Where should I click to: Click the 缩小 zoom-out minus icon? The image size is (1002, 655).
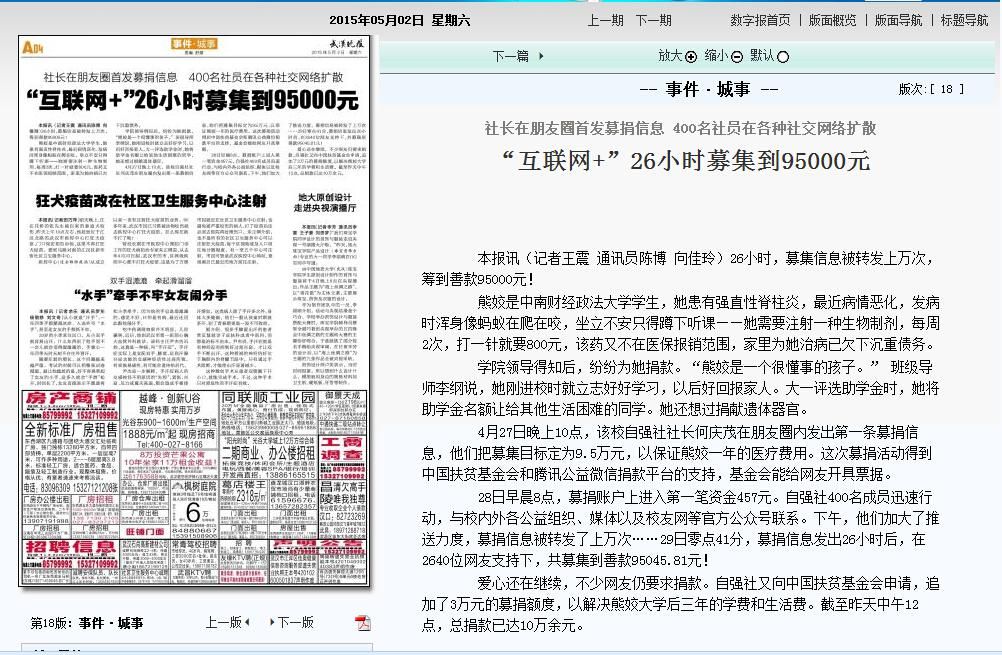737,57
